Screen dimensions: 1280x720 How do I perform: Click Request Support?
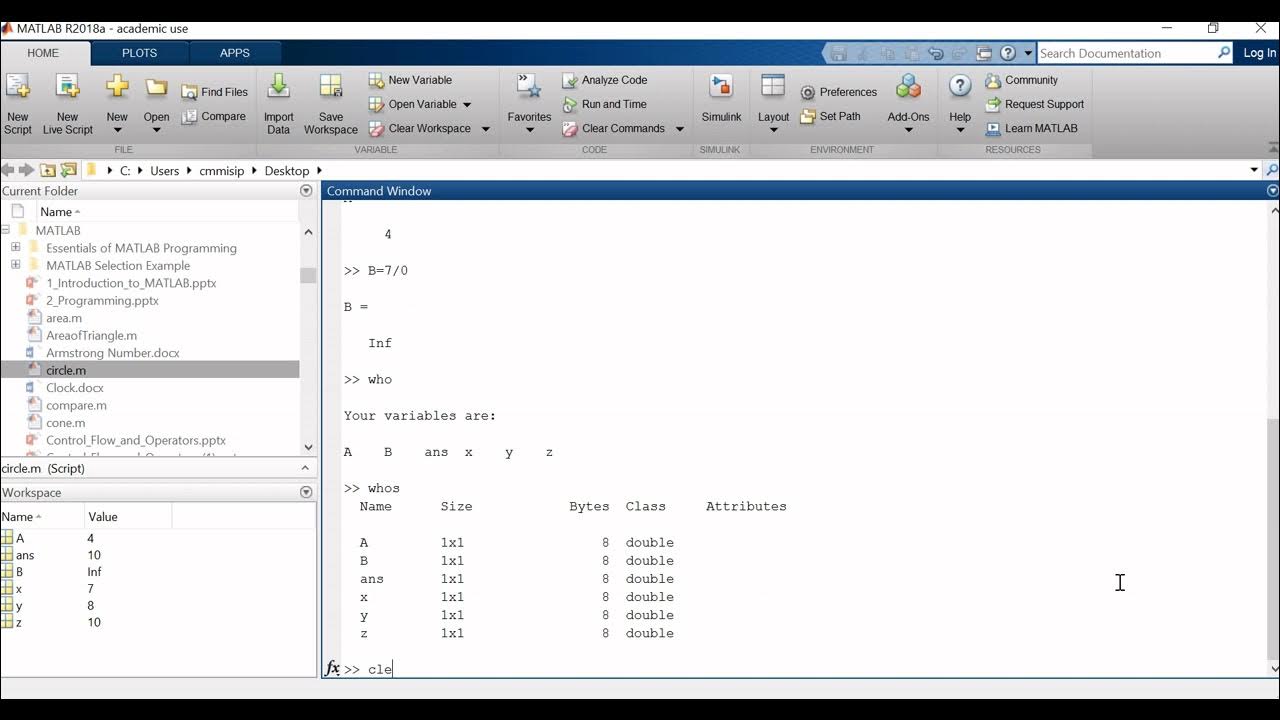1034,104
